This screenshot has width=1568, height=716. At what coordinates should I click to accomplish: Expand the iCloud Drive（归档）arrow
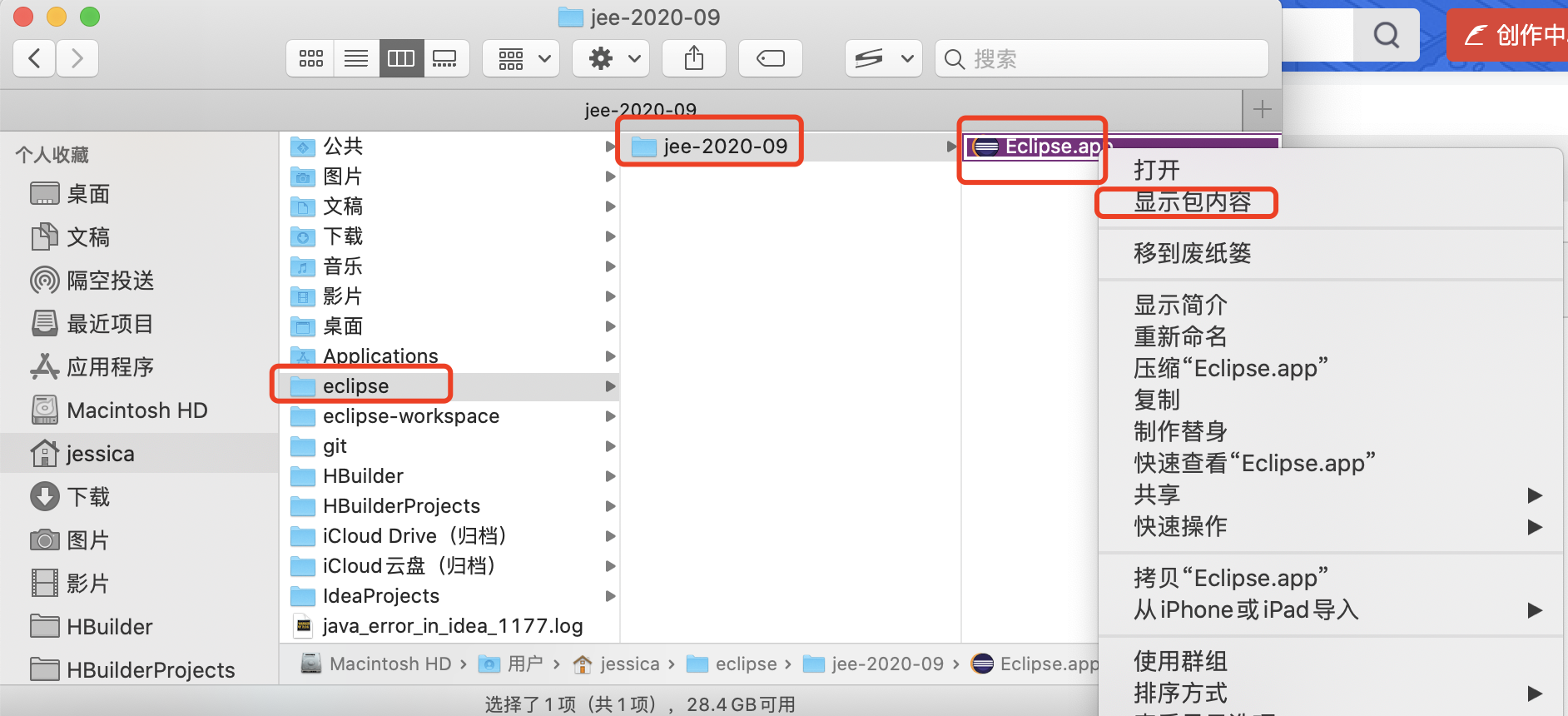pyautogui.click(x=610, y=536)
